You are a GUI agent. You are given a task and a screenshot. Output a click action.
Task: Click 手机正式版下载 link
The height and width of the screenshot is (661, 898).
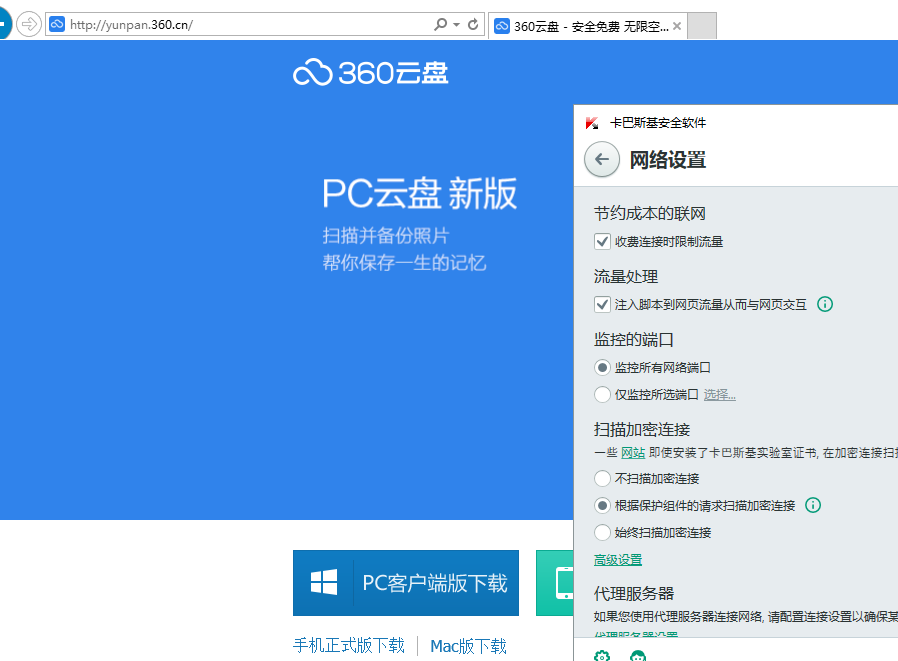coord(349,646)
